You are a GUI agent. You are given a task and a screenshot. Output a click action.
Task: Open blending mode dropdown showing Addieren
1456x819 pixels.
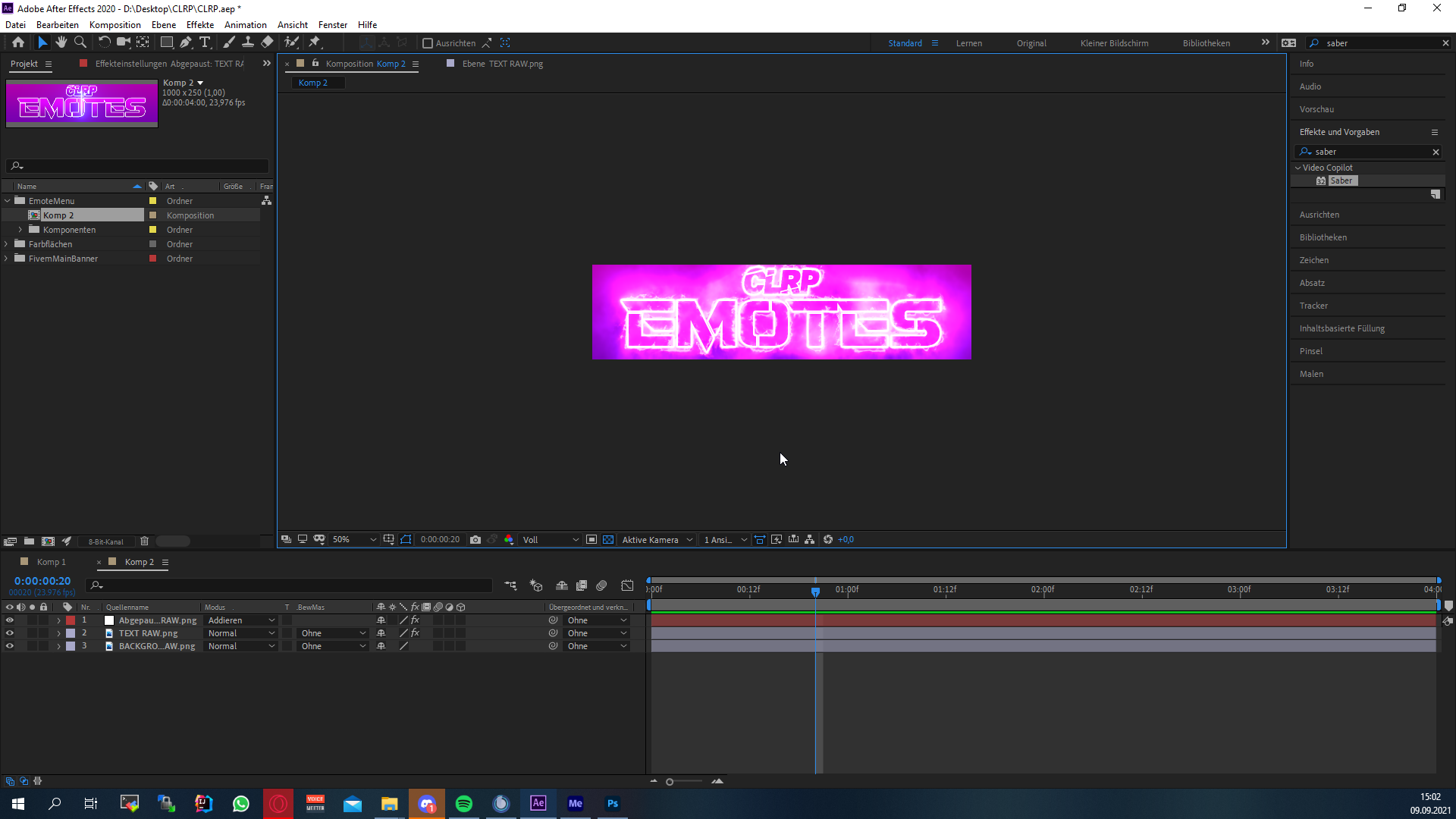pos(241,620)
